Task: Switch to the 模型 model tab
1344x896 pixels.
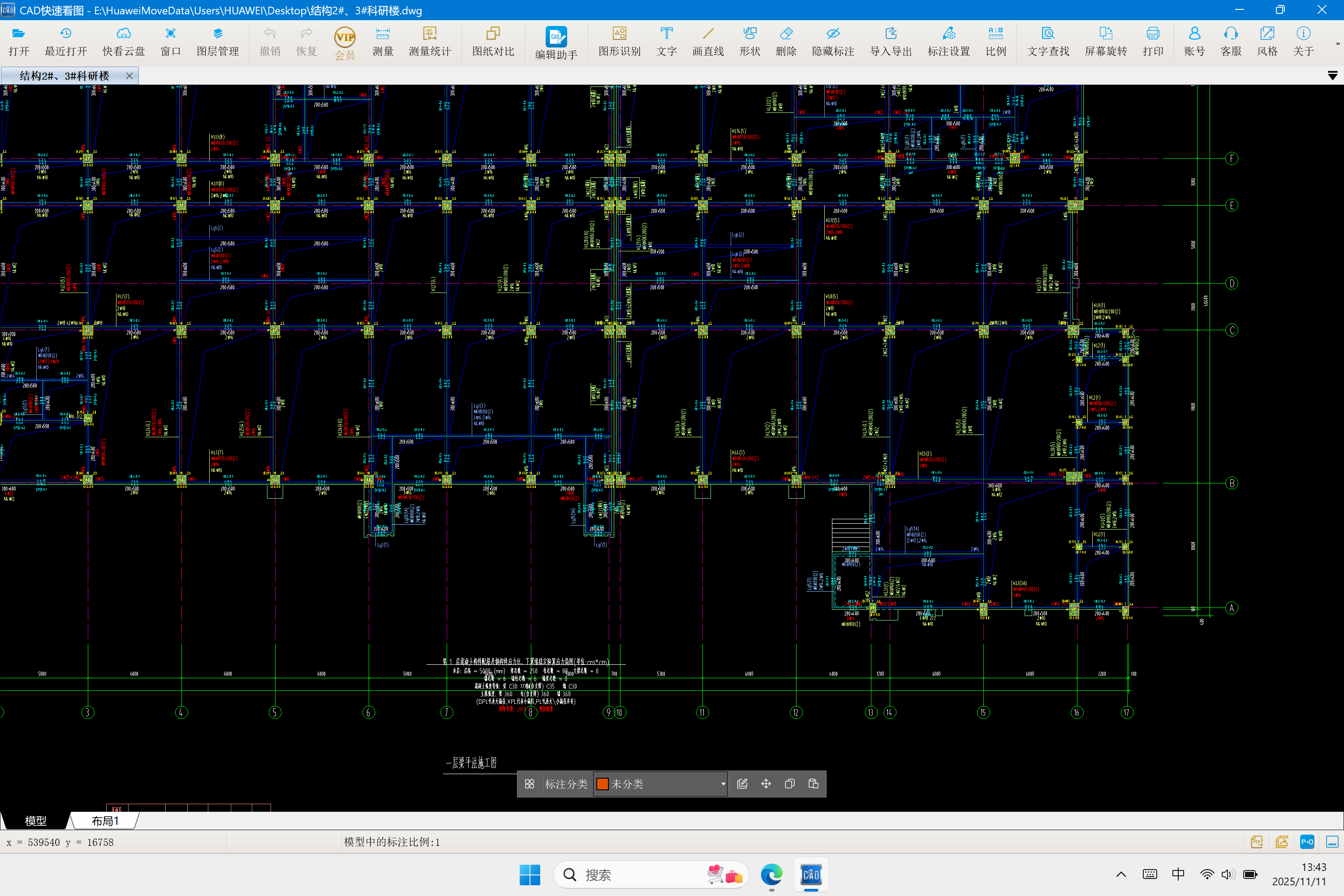Action: click(x=35, y=821)
